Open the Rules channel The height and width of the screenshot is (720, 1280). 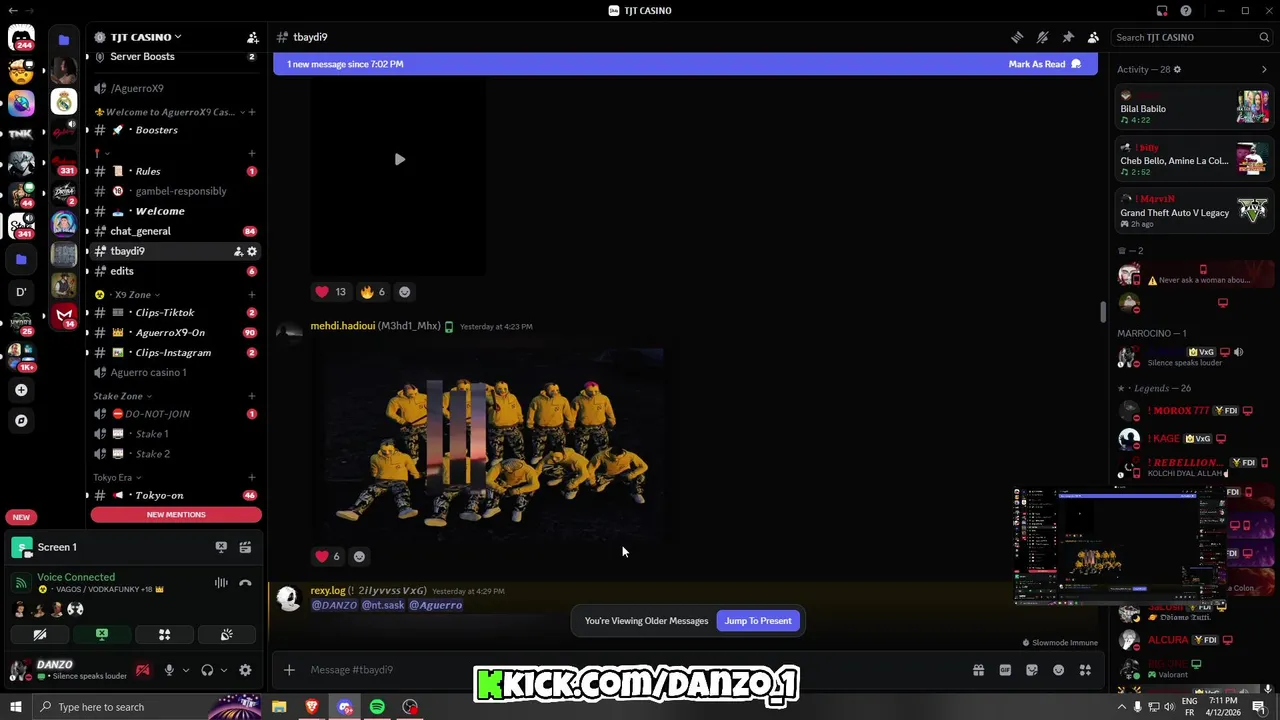click(175, 171)
